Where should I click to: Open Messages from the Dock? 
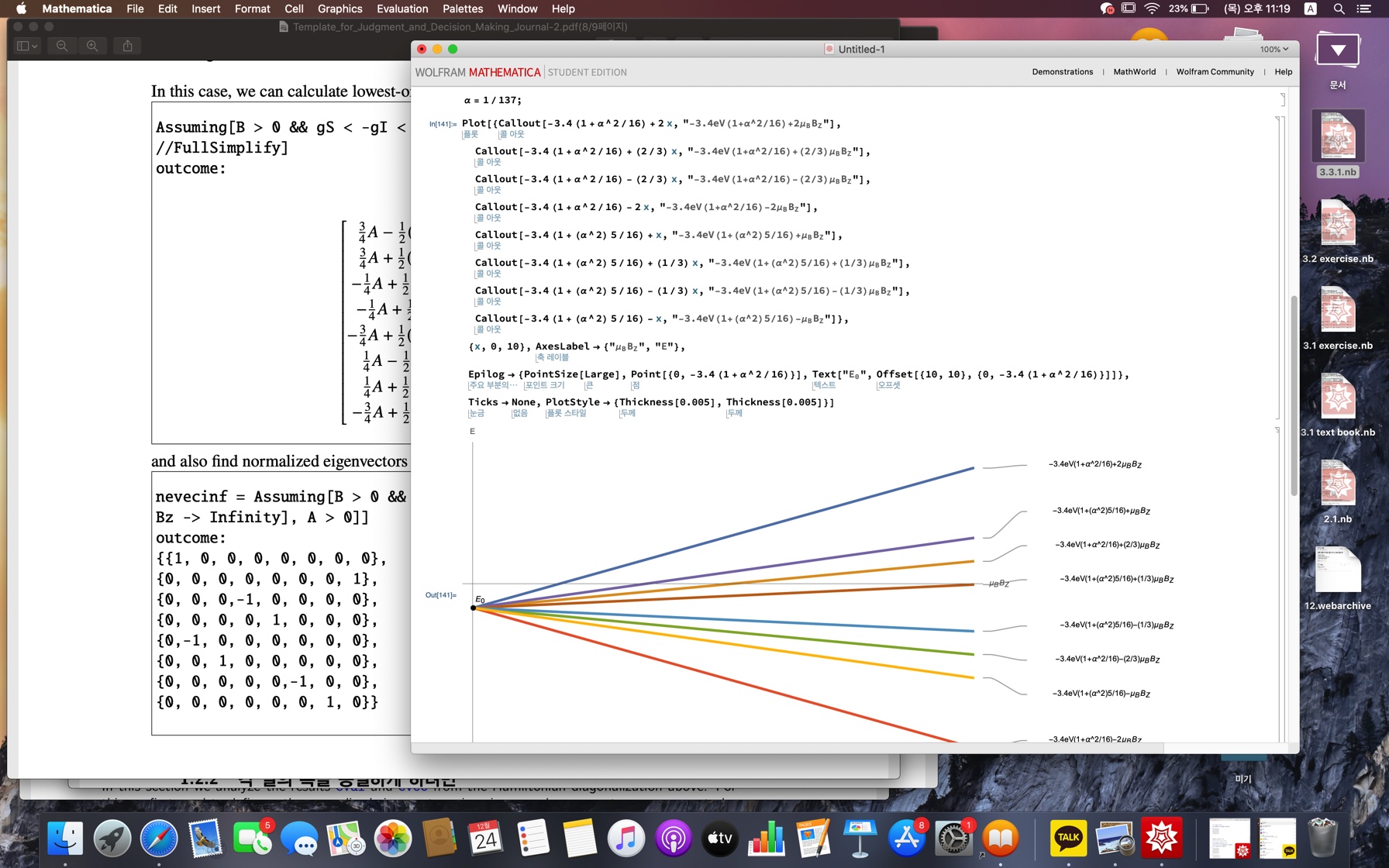[299, 838]
